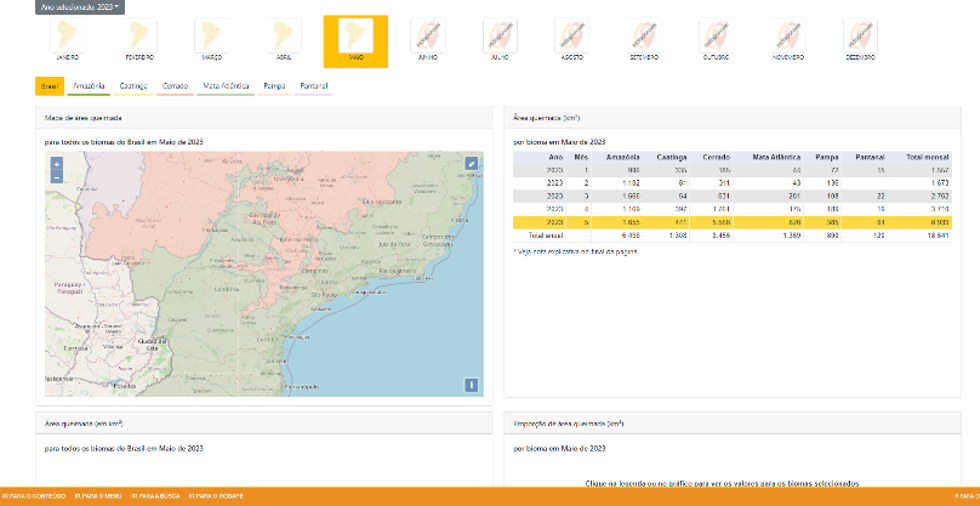Screen dimensions: 980x506
Task: Pick the Abril month map icon
Action: tap(283, 36)
